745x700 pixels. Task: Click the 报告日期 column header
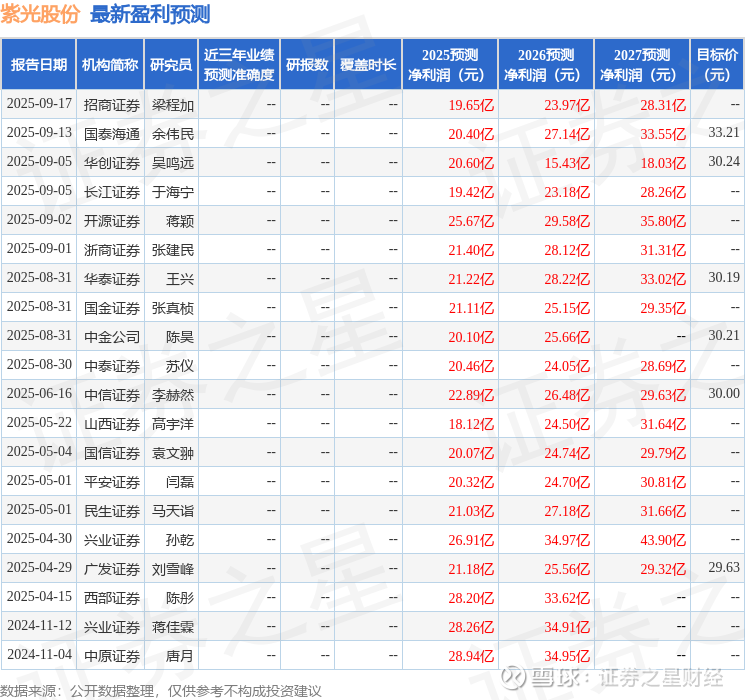pos(38,65)
